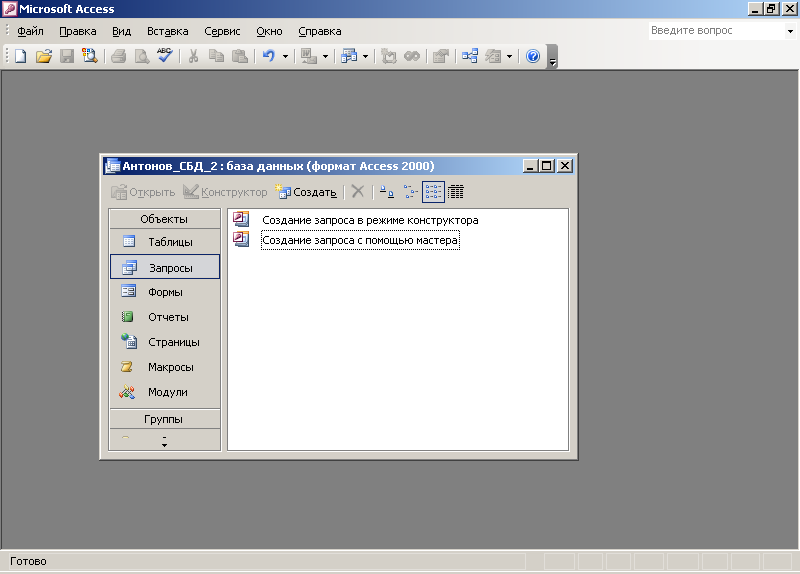Open the Relationships window icon
800x574 pixels.
(x=469, y=56)
